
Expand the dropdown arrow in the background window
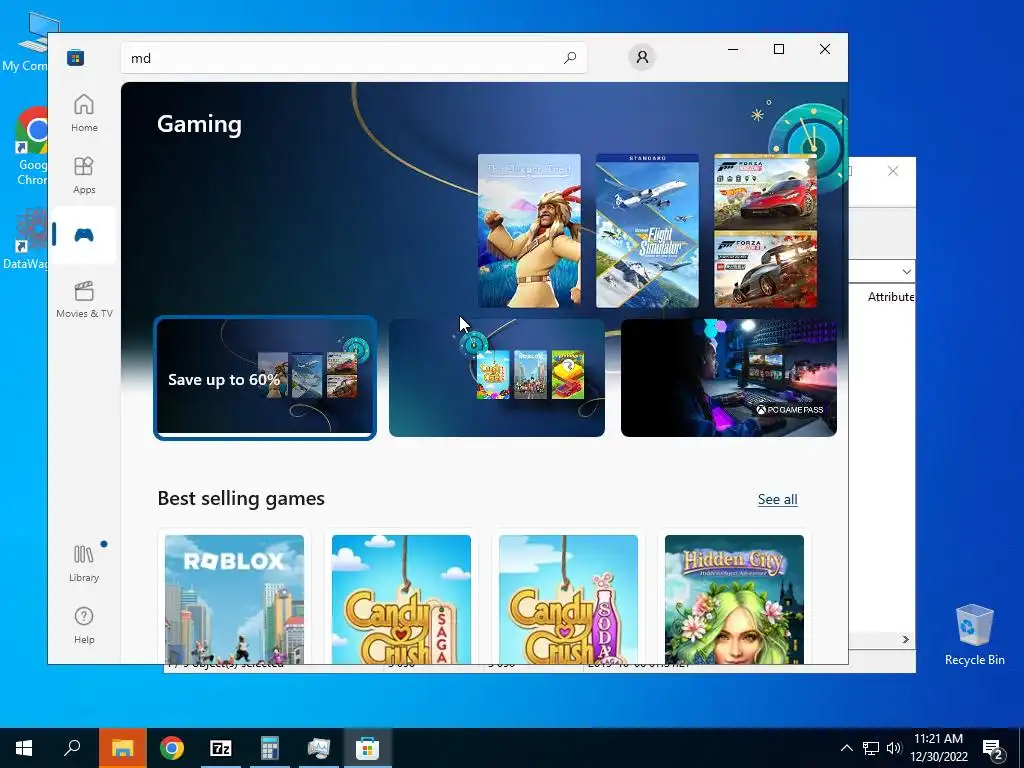(x=906, y=271)
